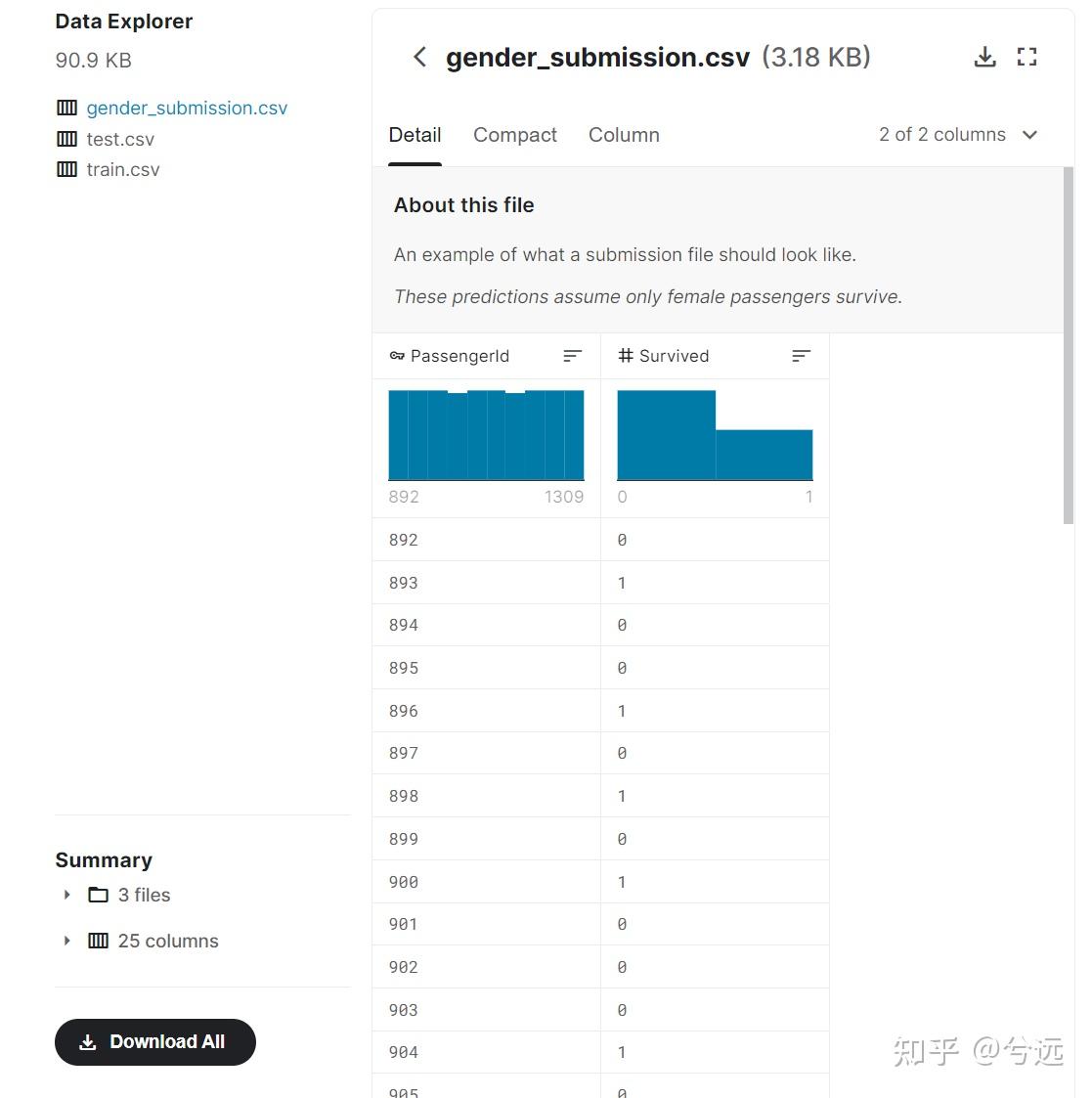This screenshot has width=1092, height=1098.
Task: Click the key icon beside PassengerId header
Action: click(397, 356)
